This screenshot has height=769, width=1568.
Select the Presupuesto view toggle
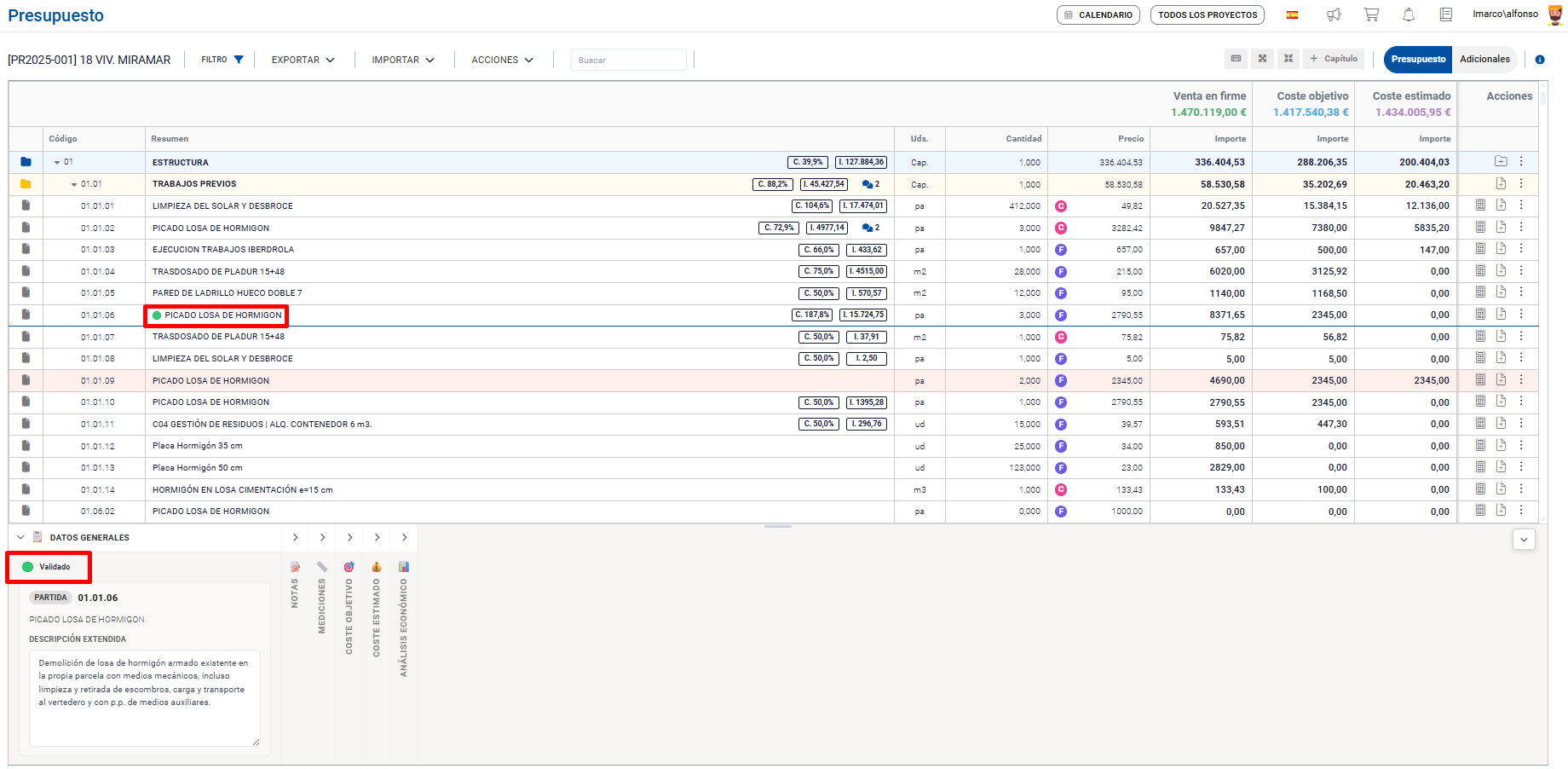pos(1418,59)
